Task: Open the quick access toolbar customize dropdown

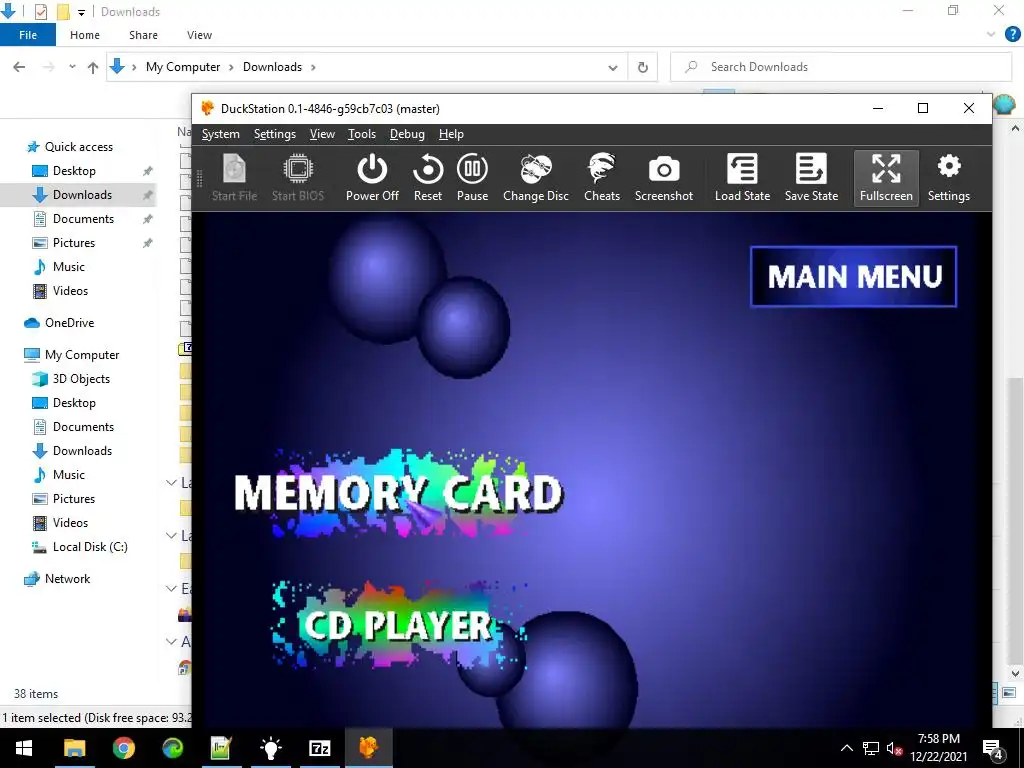Action: pos(81,12)
